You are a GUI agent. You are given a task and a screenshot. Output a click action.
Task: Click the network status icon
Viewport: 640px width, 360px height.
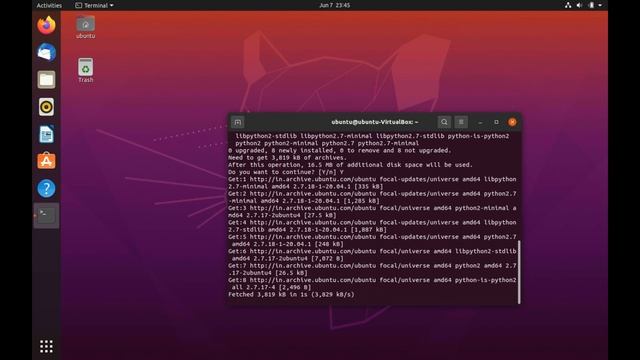tap(568, 5)
